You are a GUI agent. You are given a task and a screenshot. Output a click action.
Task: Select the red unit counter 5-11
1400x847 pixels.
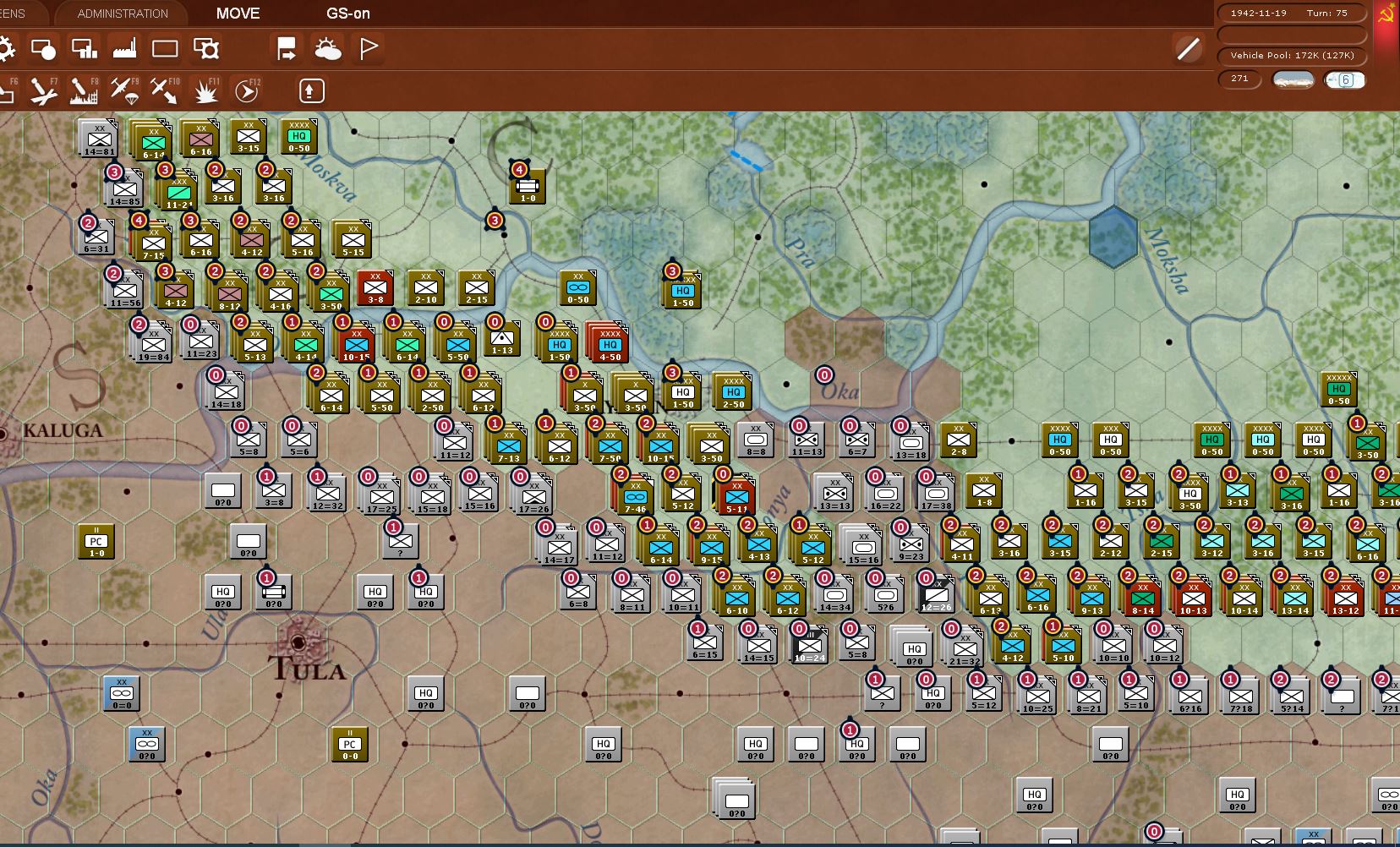click(736, 495)
